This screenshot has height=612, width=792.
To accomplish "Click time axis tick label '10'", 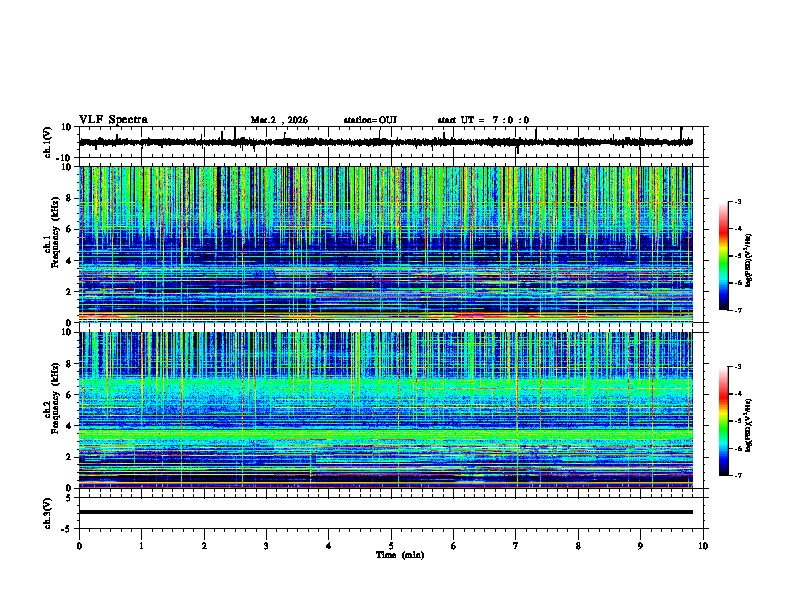I will 703,546.
